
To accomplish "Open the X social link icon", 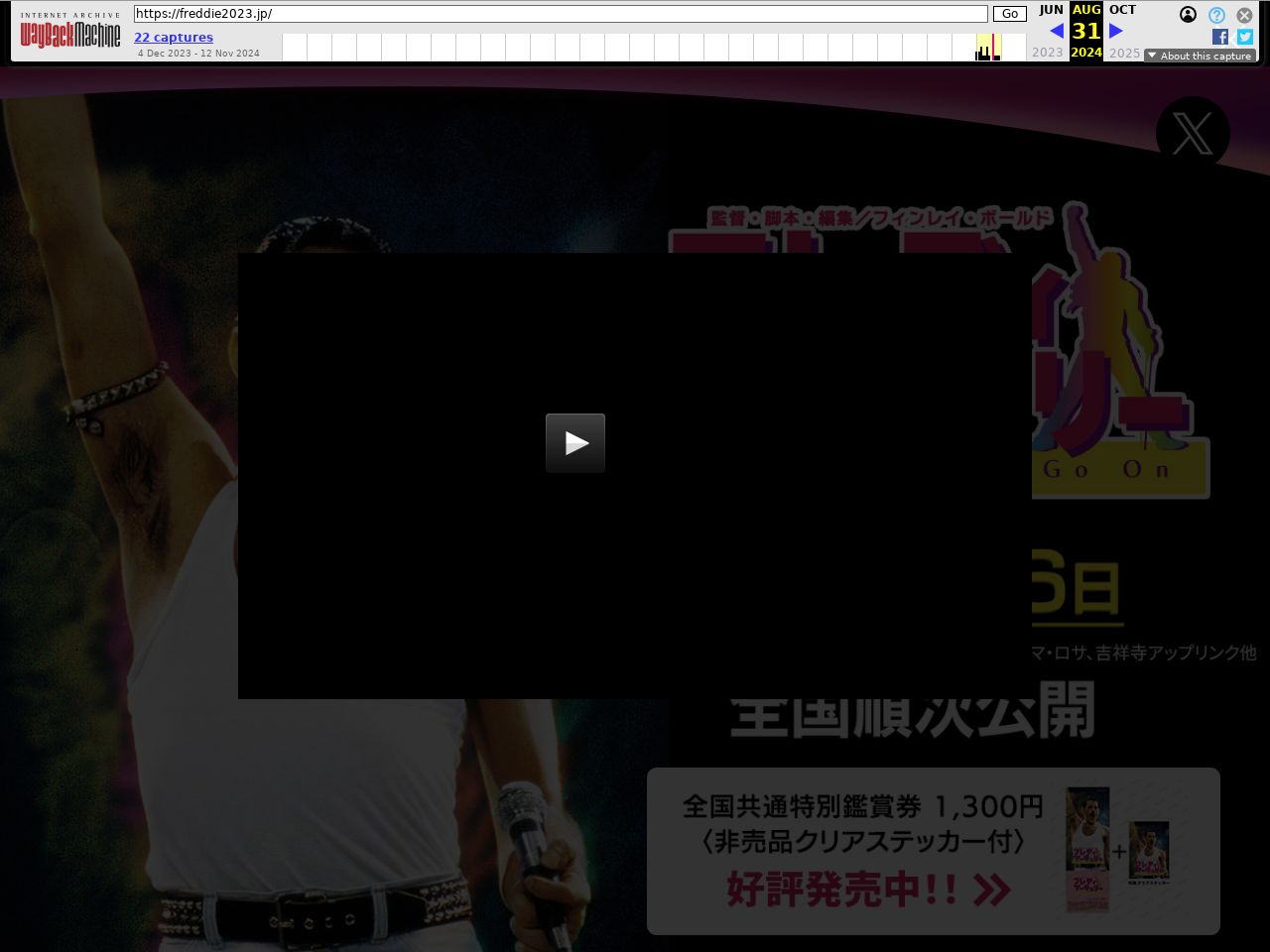I will [x=1193, y=133].
